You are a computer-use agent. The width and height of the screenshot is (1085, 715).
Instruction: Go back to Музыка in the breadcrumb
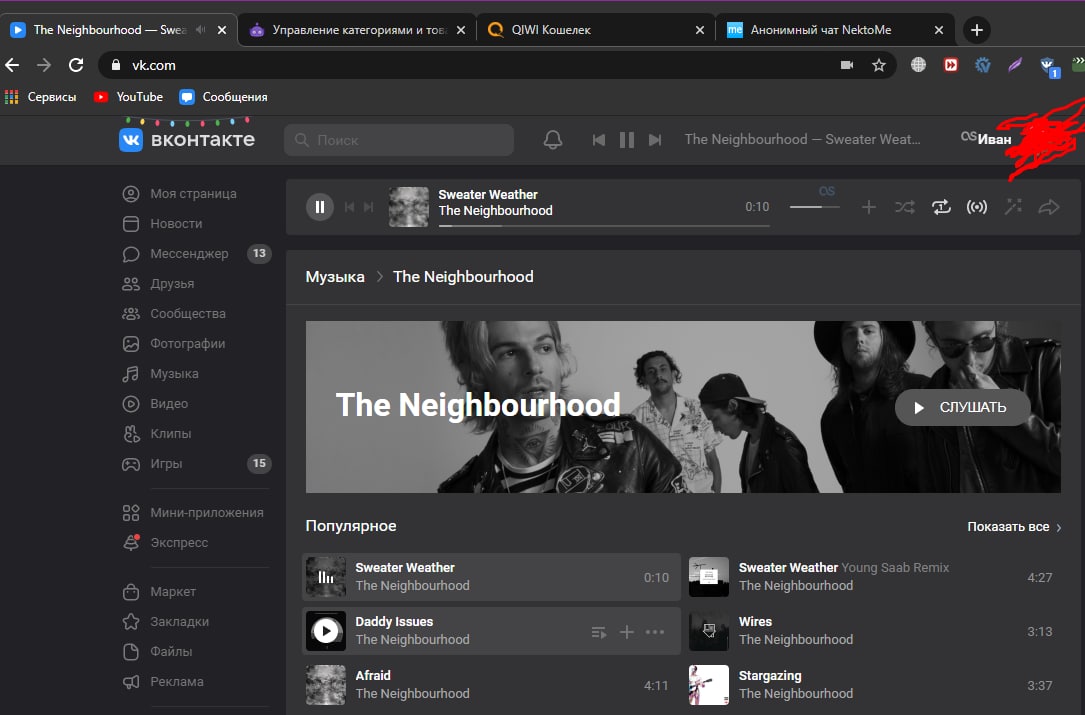coord(335,277)
